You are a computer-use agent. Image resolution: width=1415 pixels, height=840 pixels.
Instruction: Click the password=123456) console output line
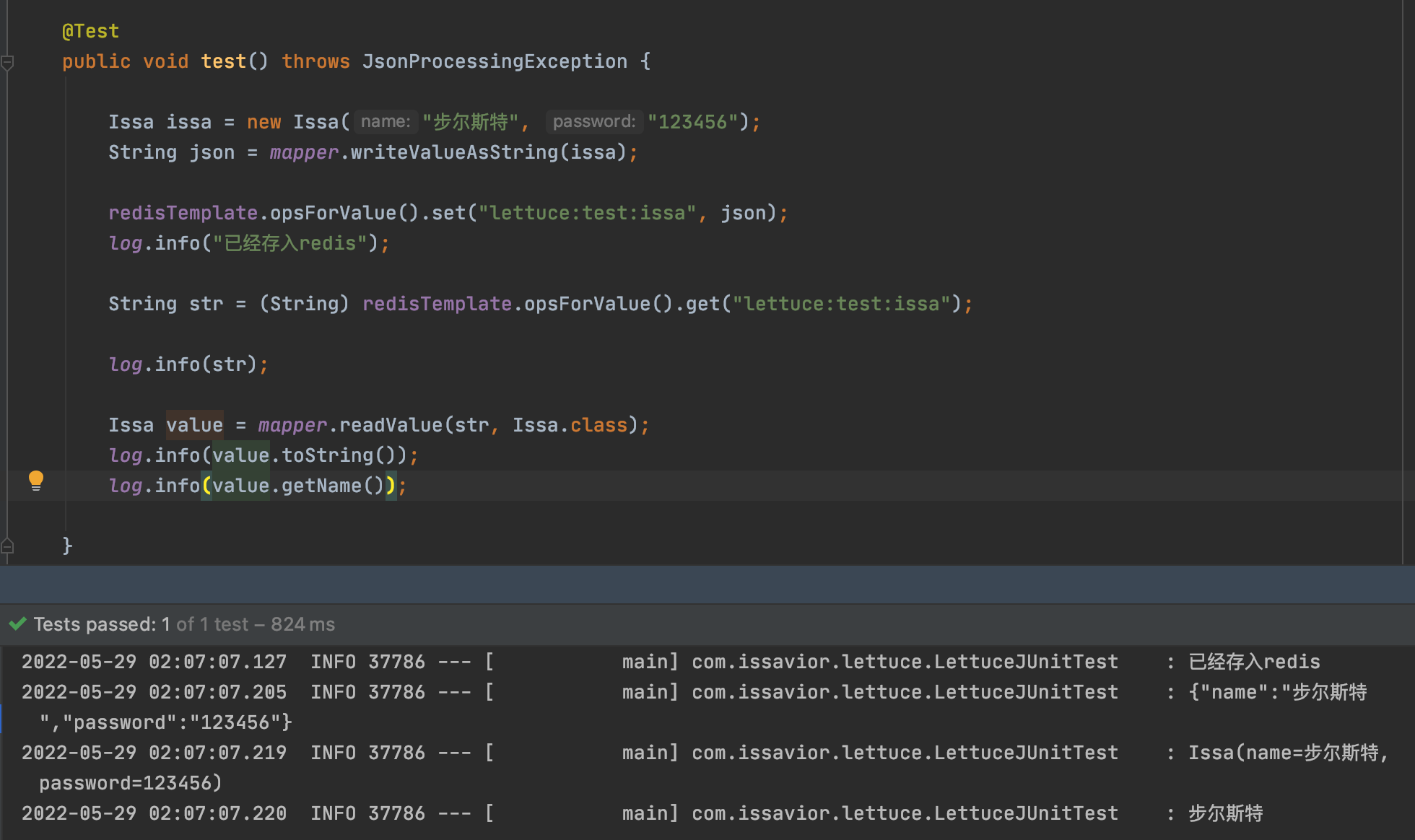click(131, 783)
